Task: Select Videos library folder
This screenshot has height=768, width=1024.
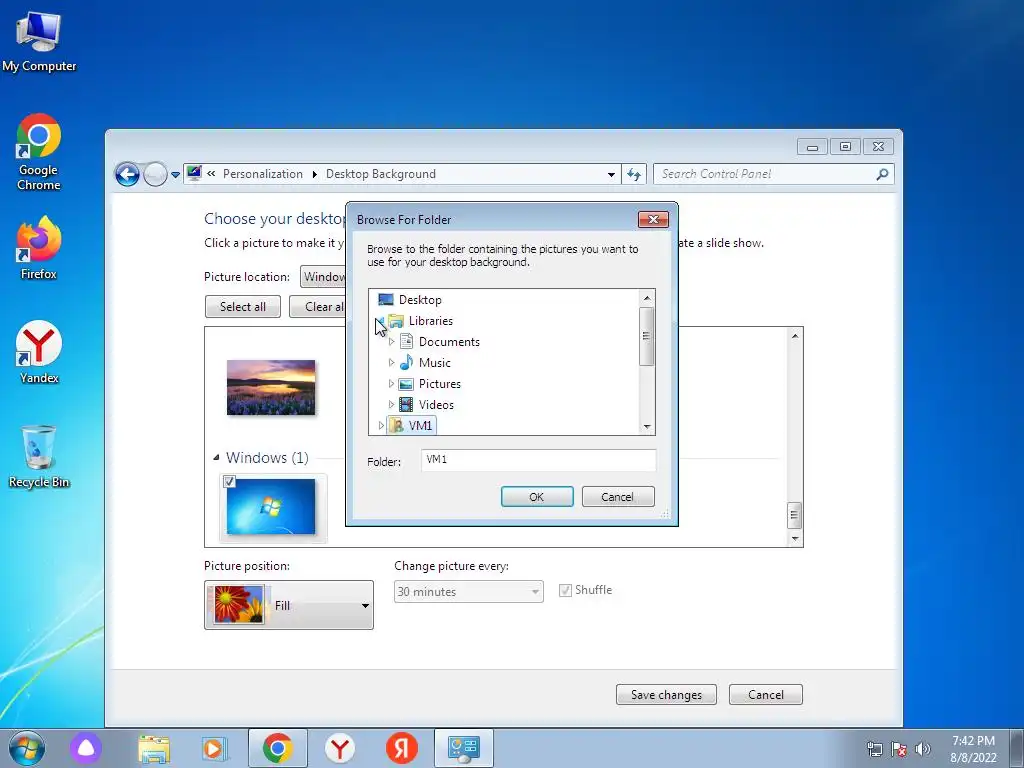Action: coord(436,404)
